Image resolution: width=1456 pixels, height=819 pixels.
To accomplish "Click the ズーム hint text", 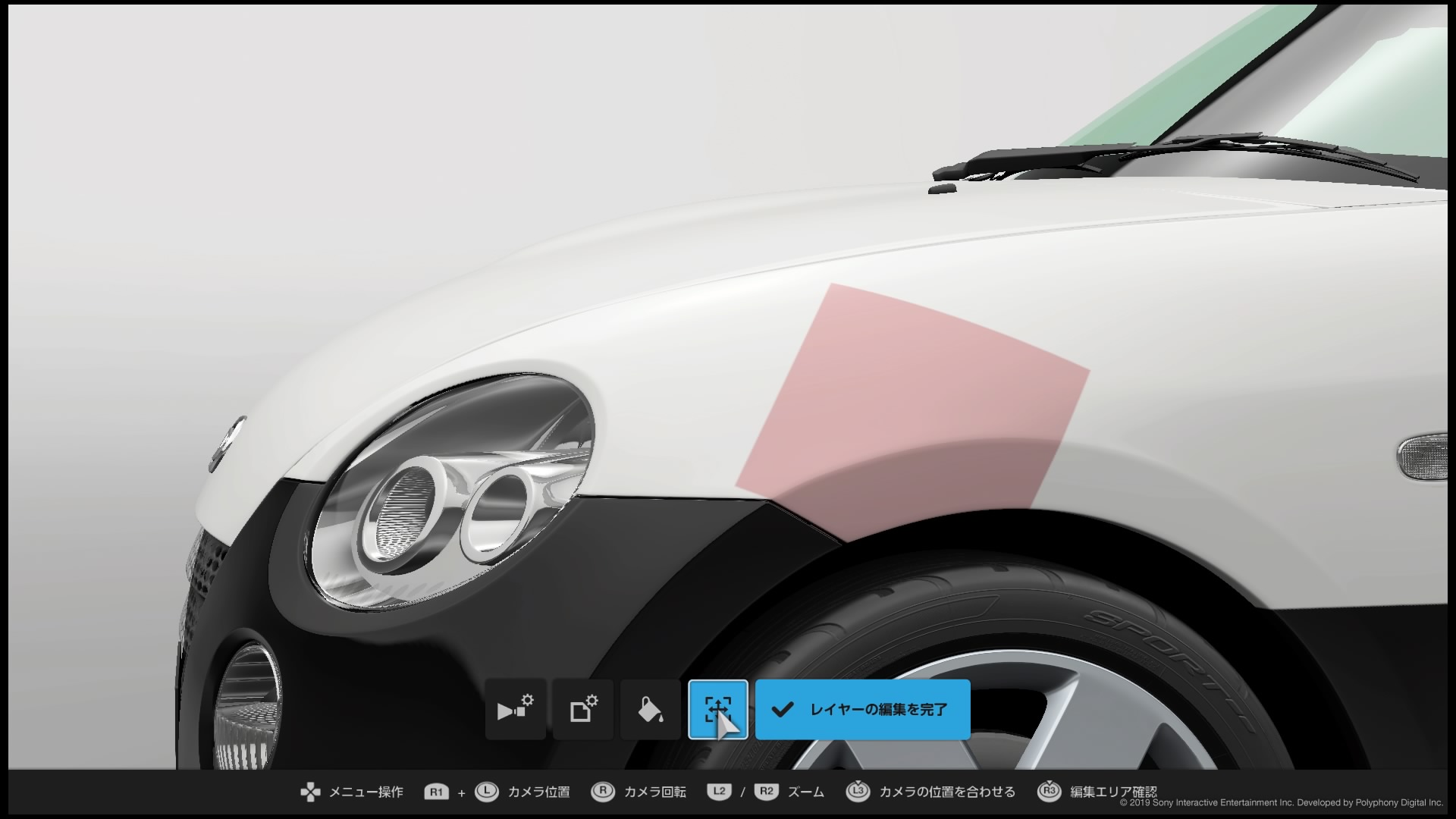I will pyautogui.click(x=805, y=792).
